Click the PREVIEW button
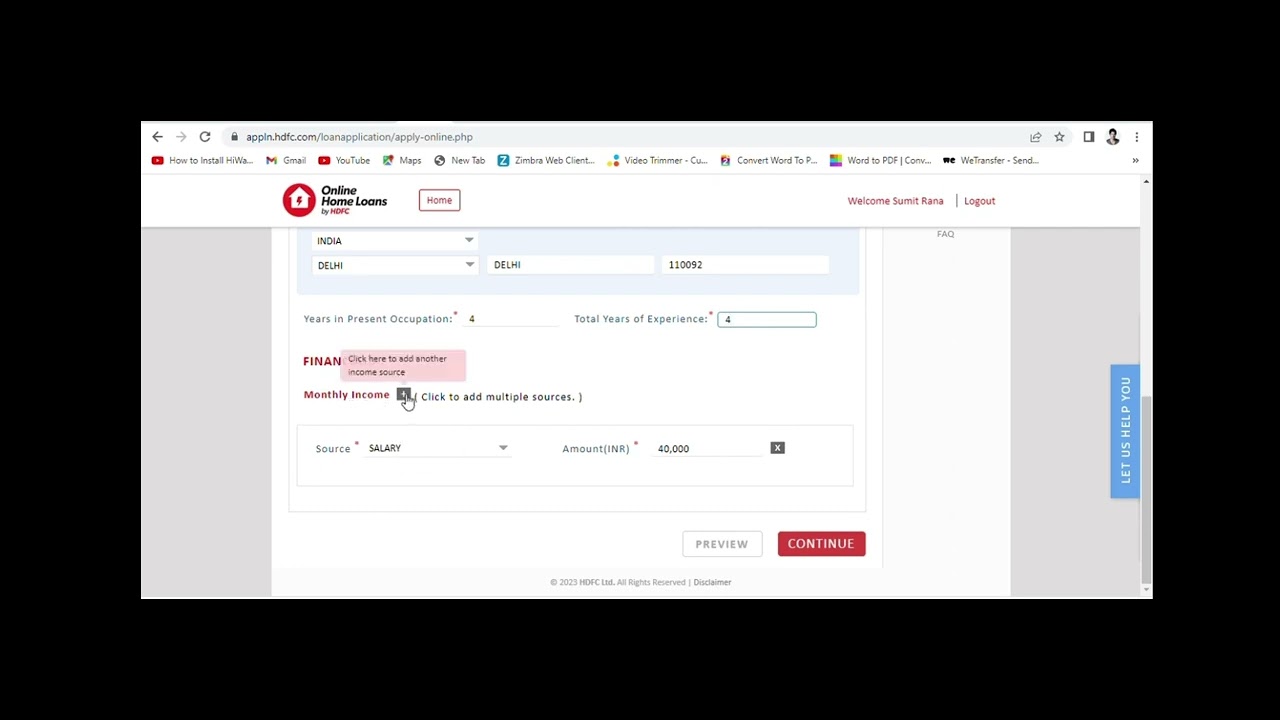Viewport: 1280px width, 720px height. coord(722,544)
